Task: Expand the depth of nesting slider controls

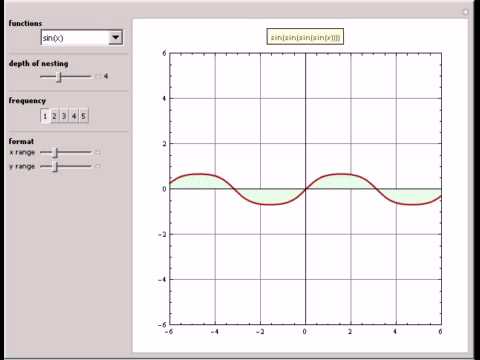Action: coord(98,76)
